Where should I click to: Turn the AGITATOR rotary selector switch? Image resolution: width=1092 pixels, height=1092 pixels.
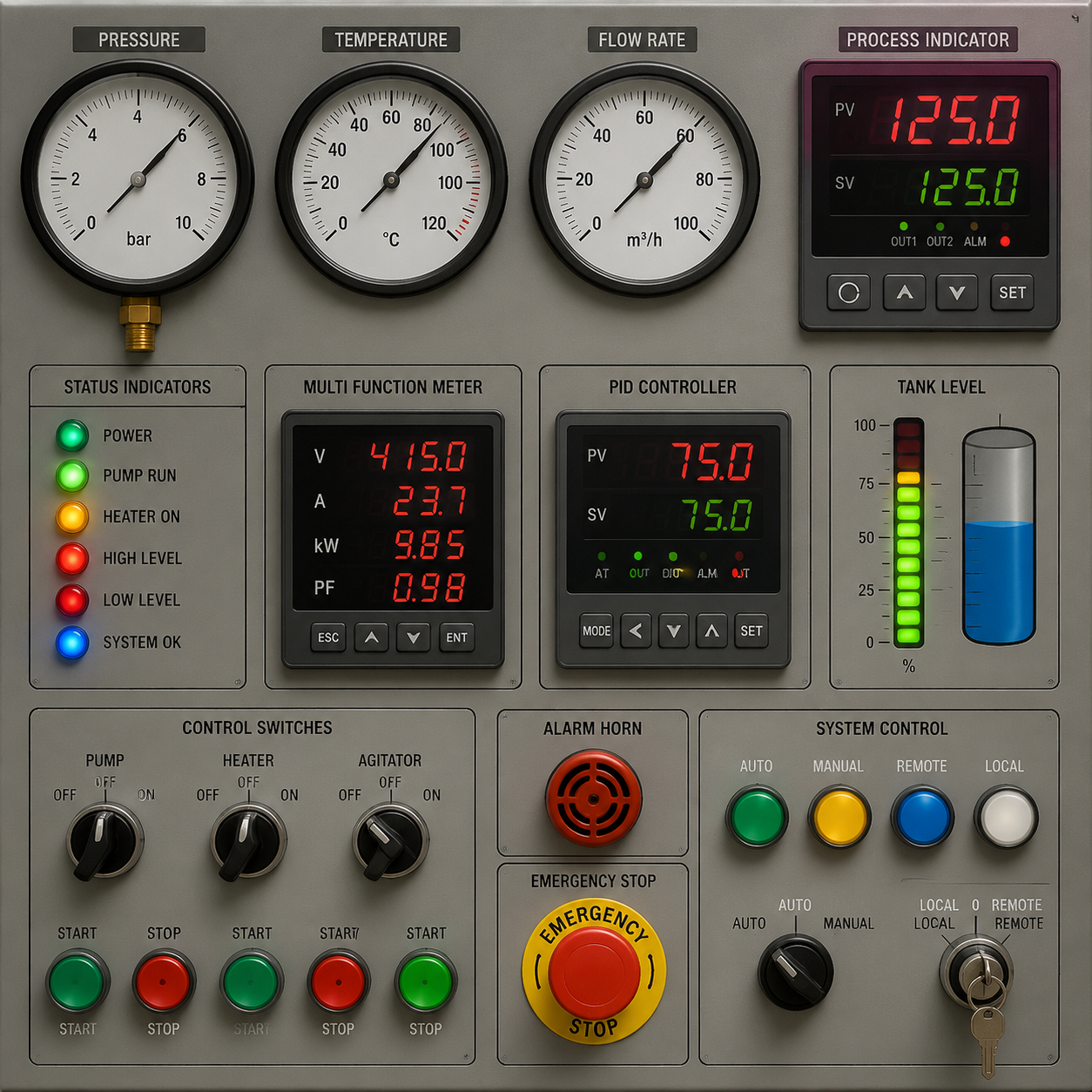point(390,842)
